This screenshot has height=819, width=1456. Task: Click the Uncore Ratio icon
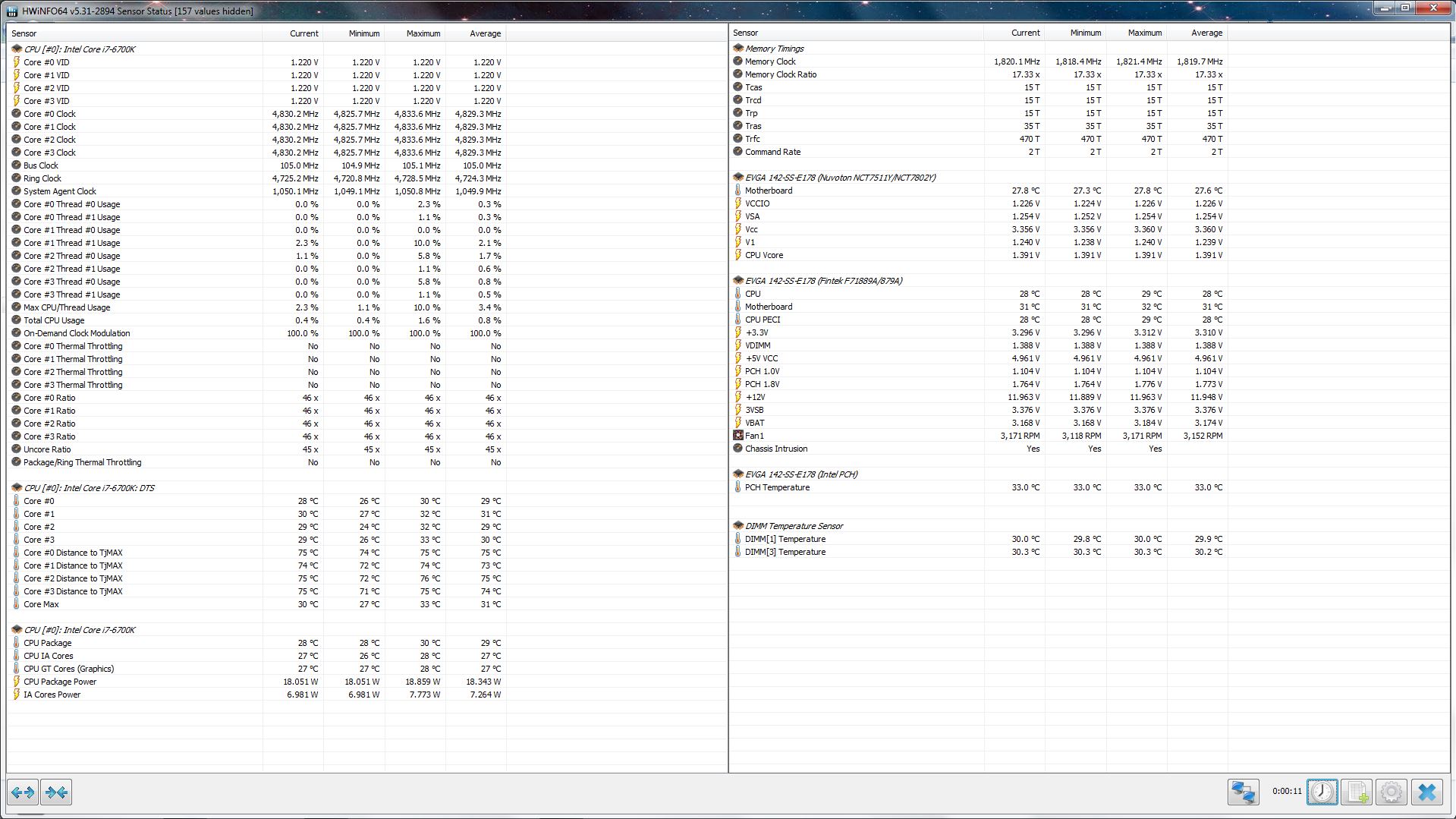click(17, 449)
